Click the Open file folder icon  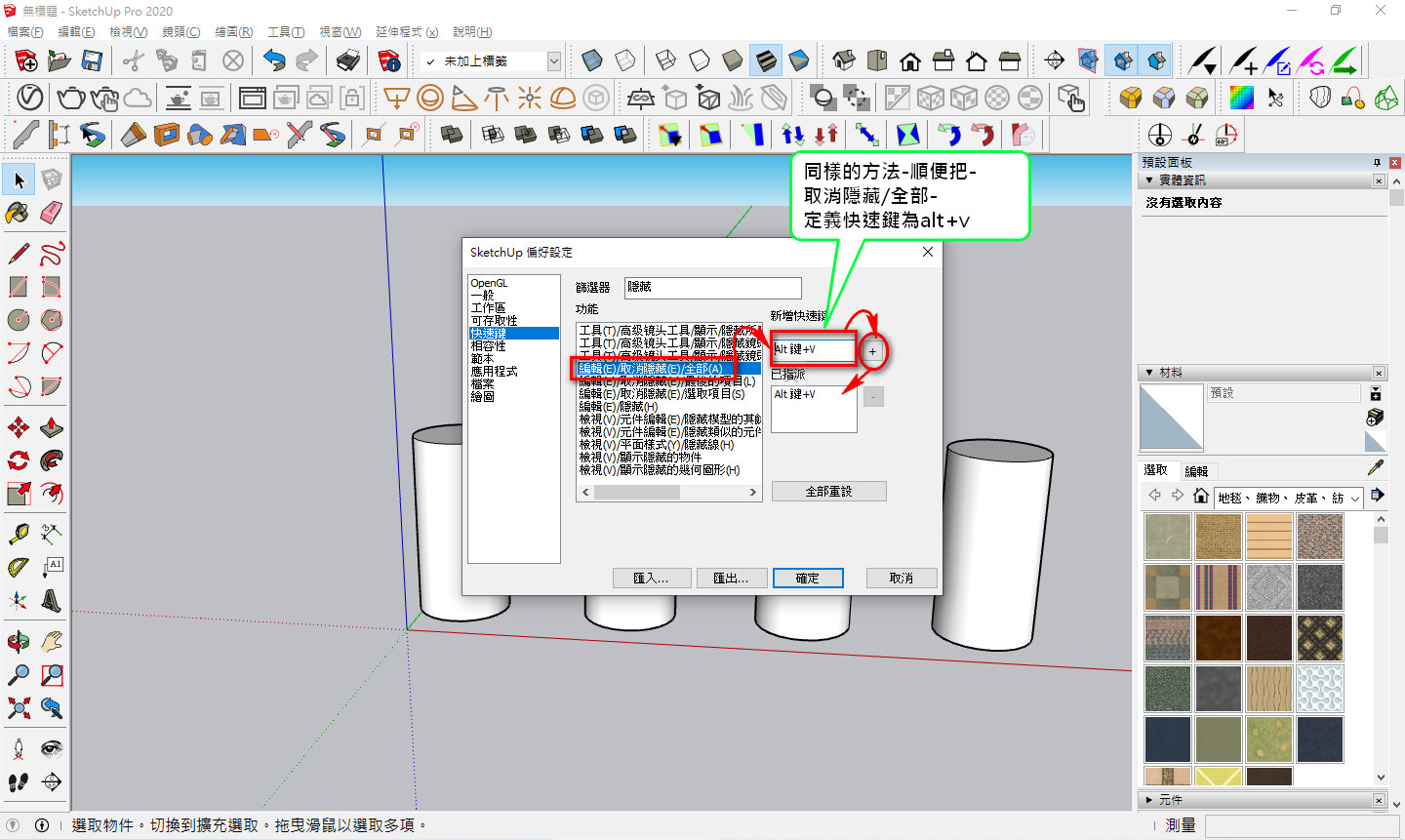[59, 61]
